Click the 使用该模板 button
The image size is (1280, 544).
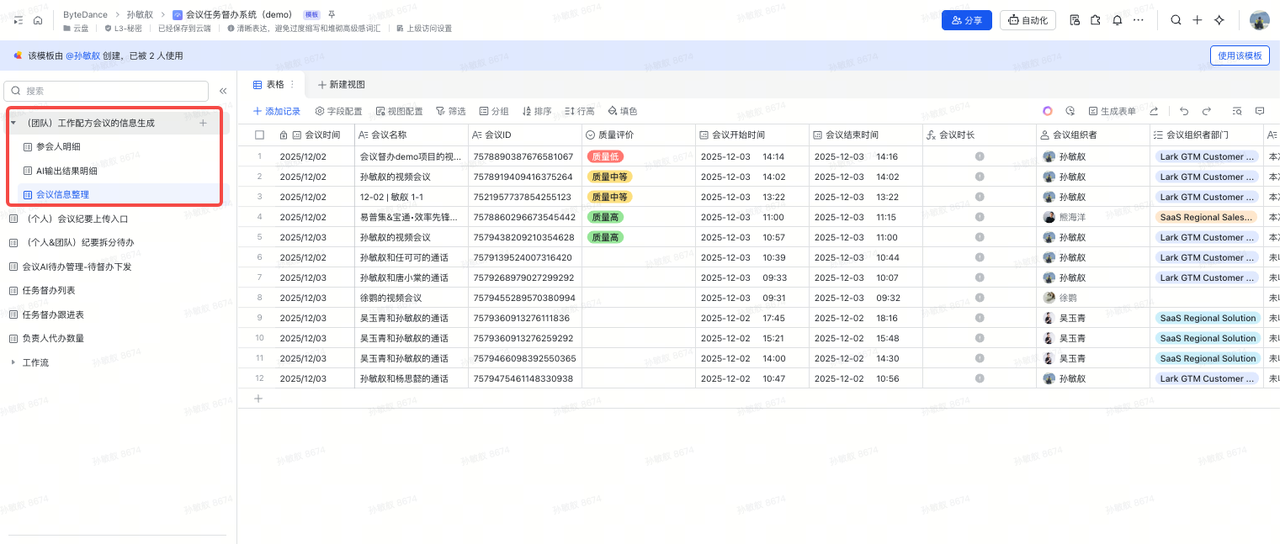point(1239,56)
